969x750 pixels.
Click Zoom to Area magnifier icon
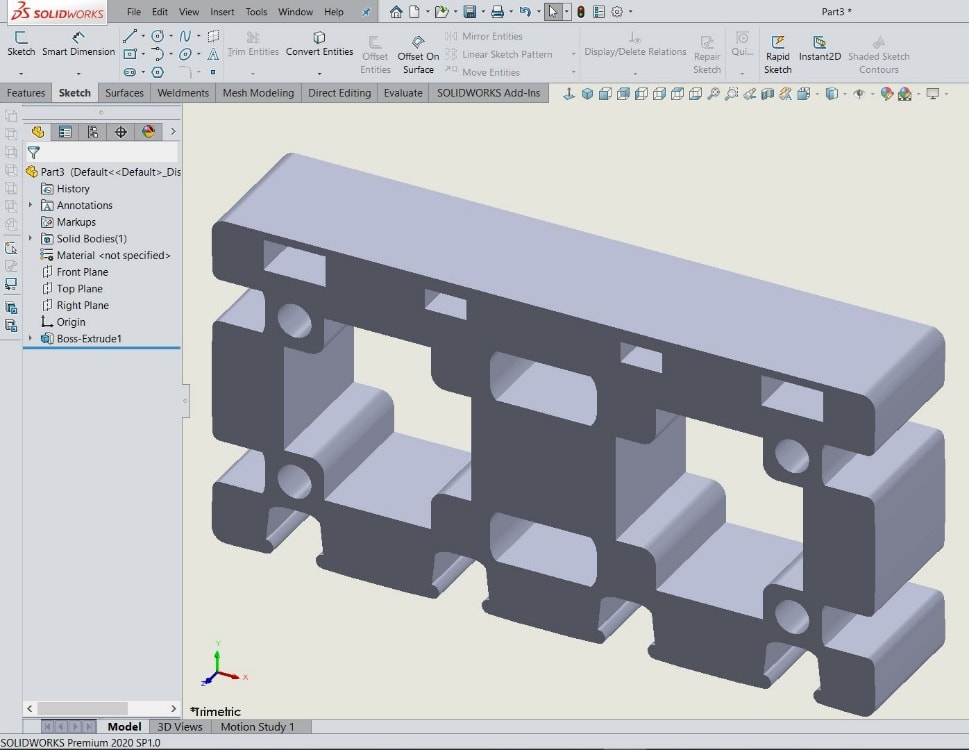coord(732,94)
